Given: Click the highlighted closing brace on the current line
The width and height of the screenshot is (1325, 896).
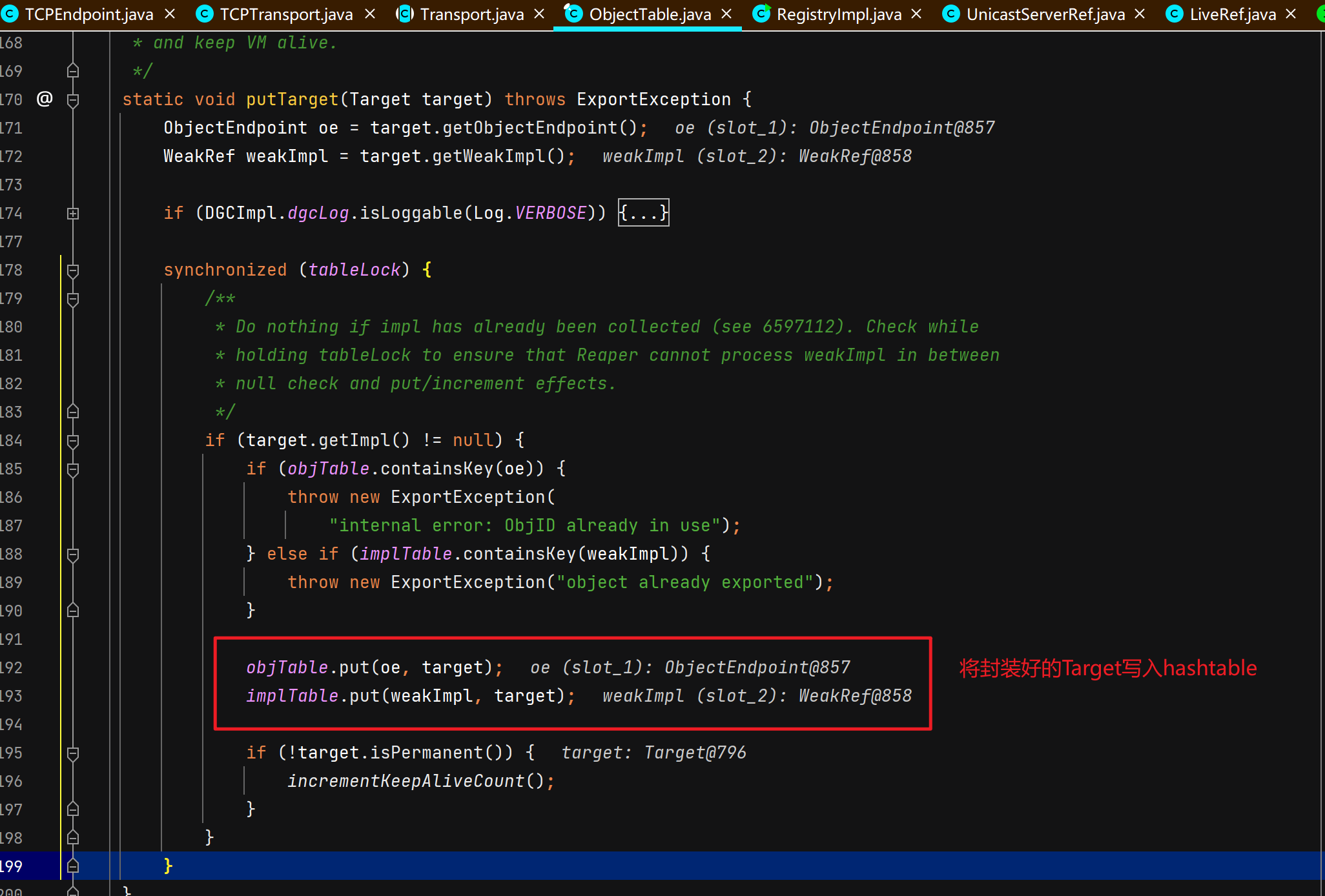Looking at the screenshot, I should (168, 866).
